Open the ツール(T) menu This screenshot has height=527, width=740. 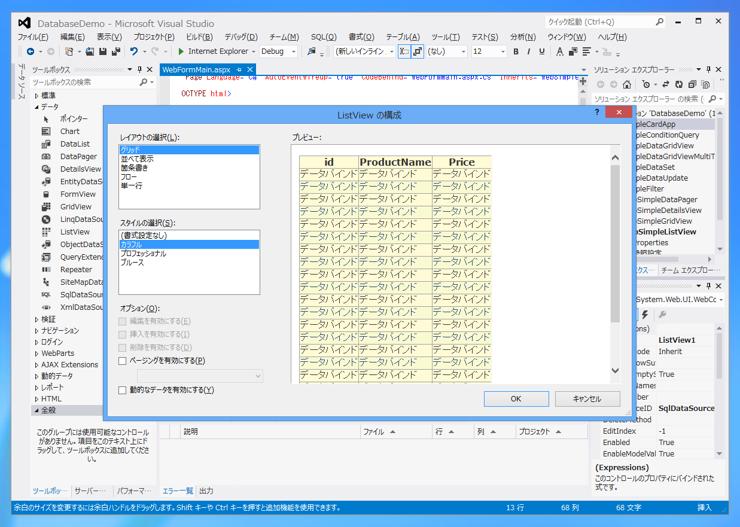coord(446,37)
